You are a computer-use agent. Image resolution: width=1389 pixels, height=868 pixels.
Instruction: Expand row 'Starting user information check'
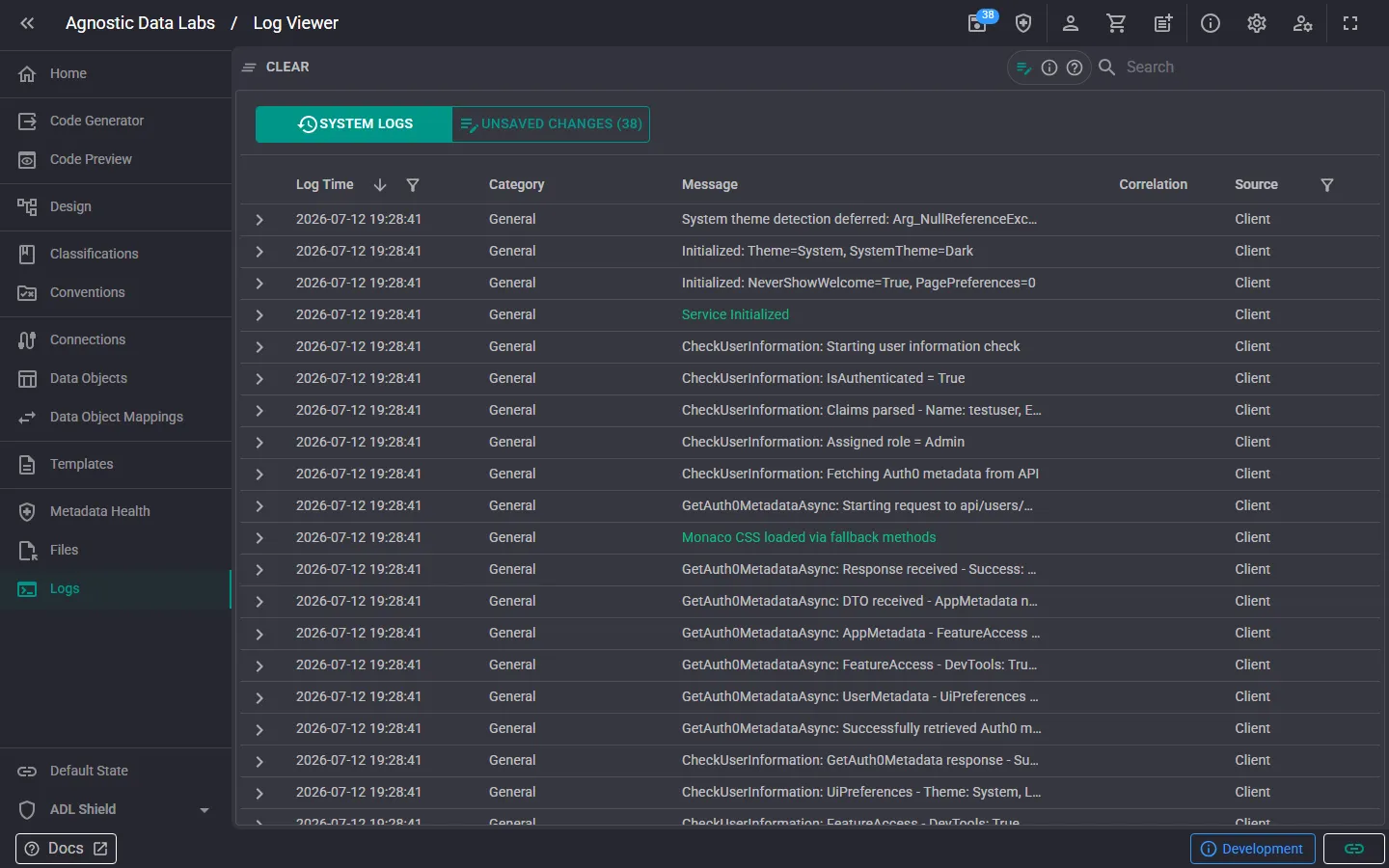coord(259,347)
